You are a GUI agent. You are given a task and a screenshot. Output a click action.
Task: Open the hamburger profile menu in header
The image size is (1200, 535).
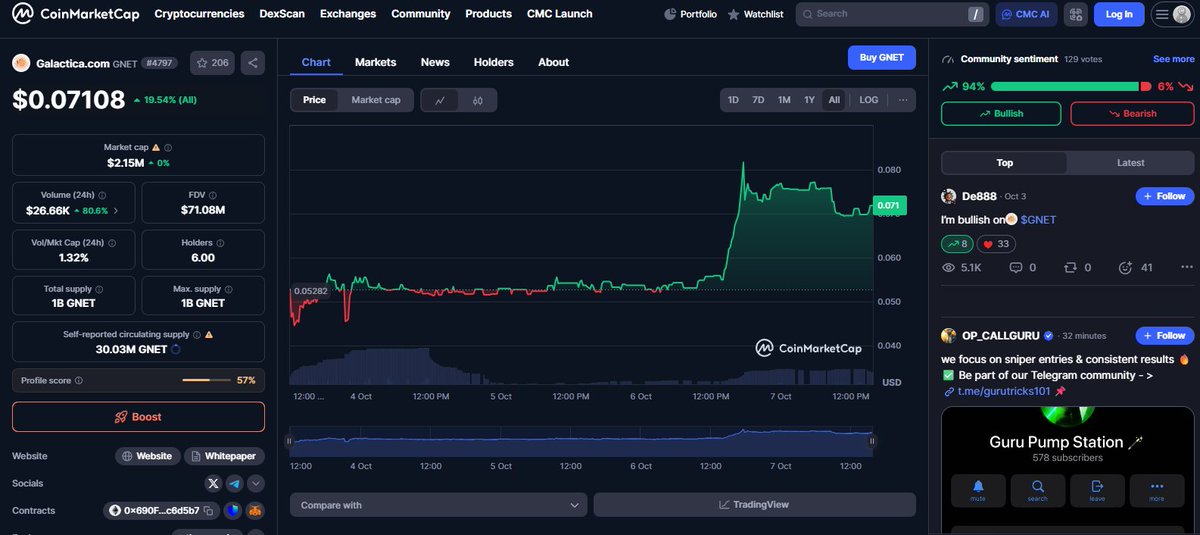point(1172,14)
